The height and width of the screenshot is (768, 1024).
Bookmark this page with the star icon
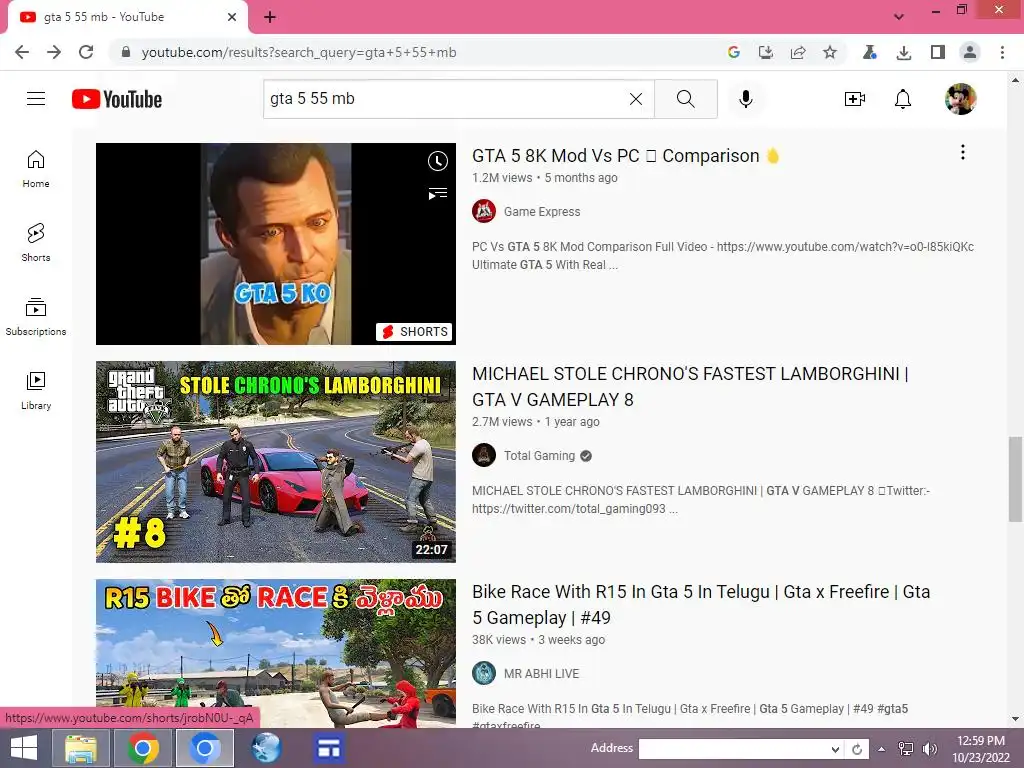pyautogui.click(x=829, y=52)
